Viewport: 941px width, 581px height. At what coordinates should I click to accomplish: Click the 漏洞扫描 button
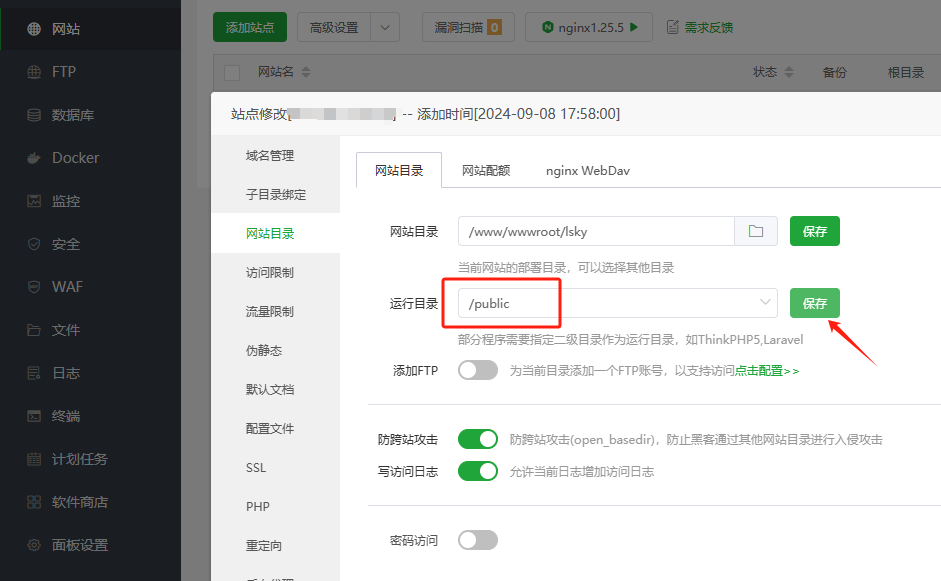468,28
